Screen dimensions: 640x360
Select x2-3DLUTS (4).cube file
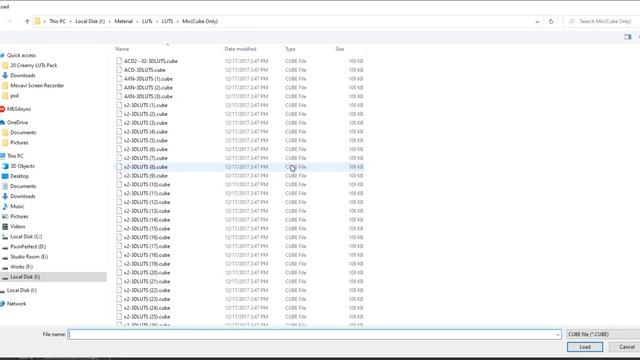click(145, 132)
